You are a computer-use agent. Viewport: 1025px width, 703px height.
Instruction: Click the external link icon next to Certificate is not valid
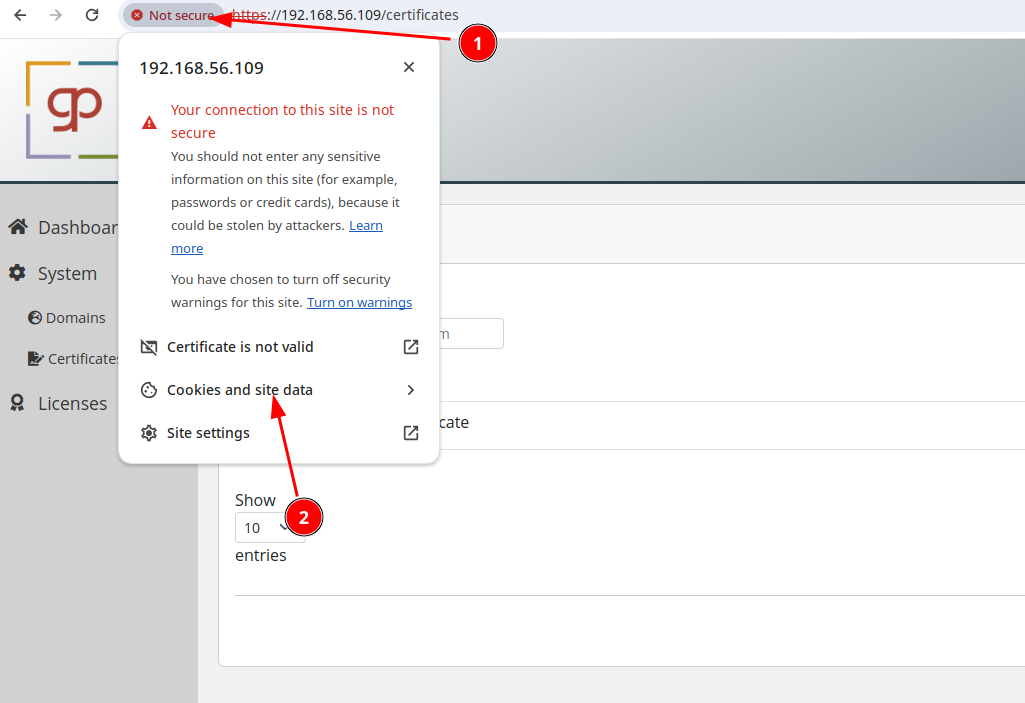[x=410, y=347]
